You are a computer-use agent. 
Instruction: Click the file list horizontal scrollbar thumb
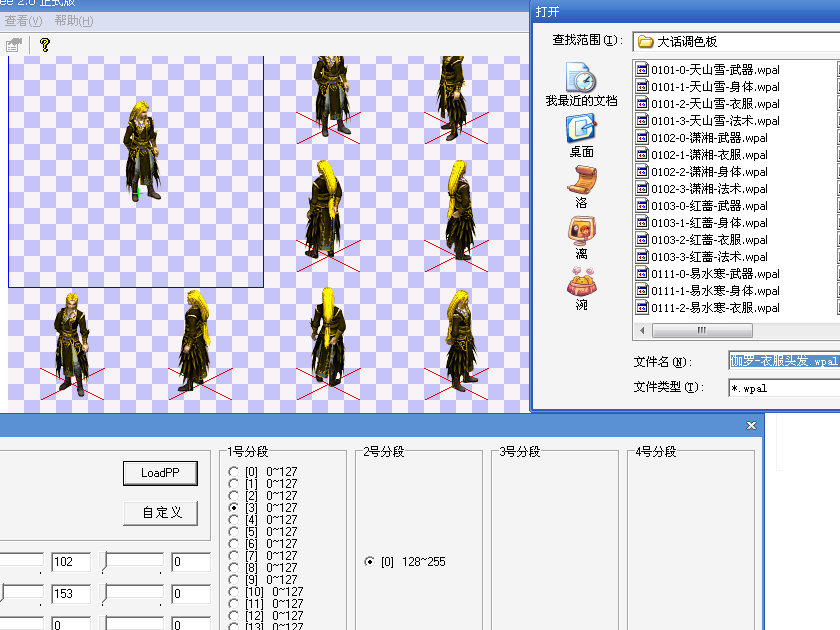point(702,331)
